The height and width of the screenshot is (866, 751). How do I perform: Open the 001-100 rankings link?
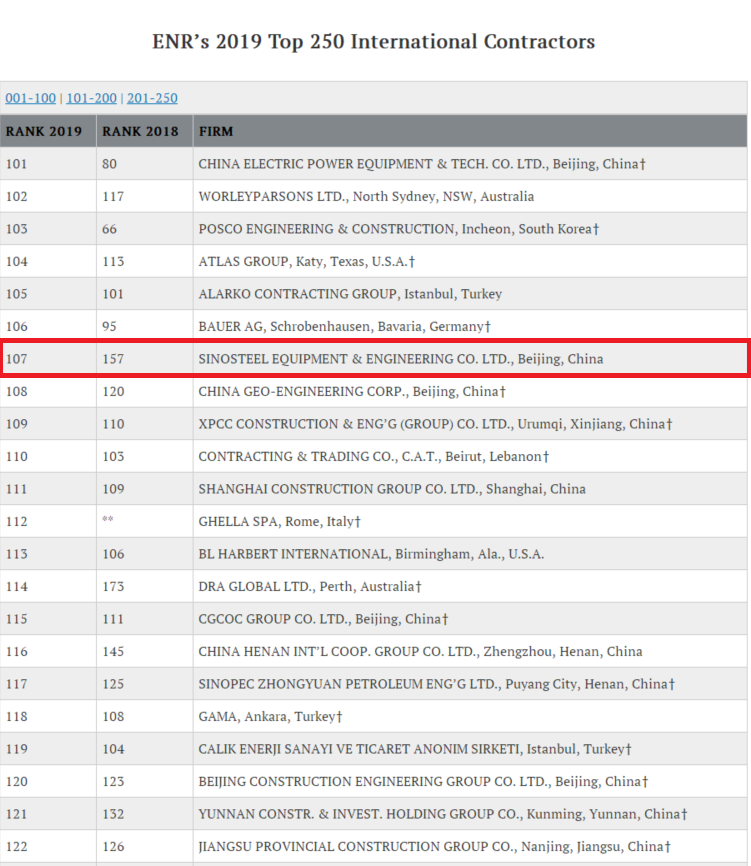tap(30, 98)
